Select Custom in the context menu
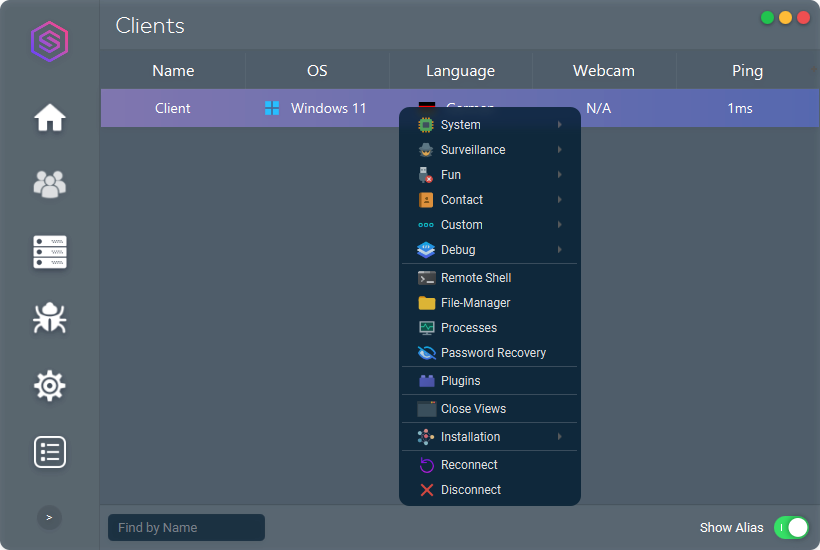 489,225
